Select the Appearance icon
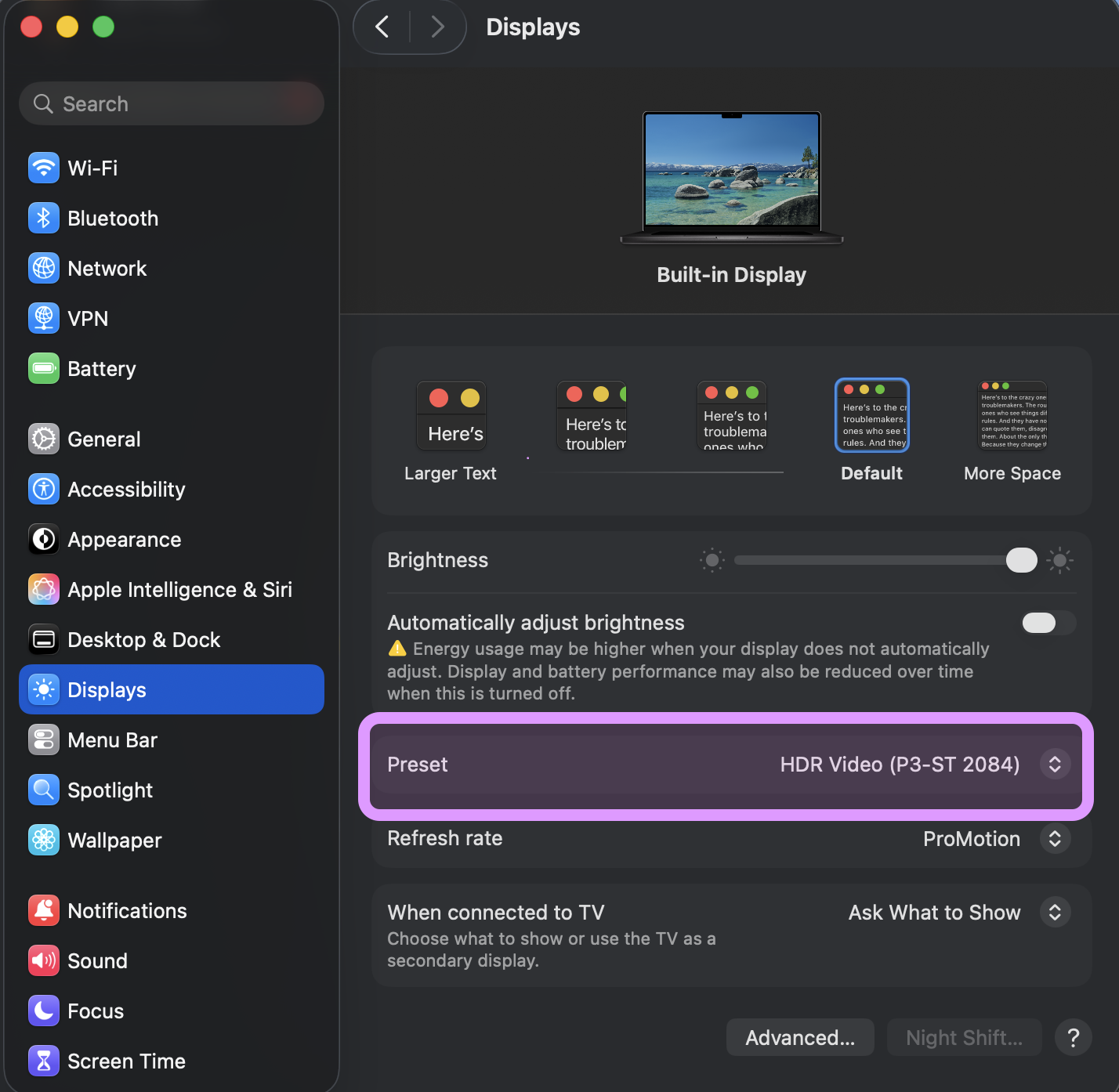The image size is (1119, 1092). click(44, 539)
